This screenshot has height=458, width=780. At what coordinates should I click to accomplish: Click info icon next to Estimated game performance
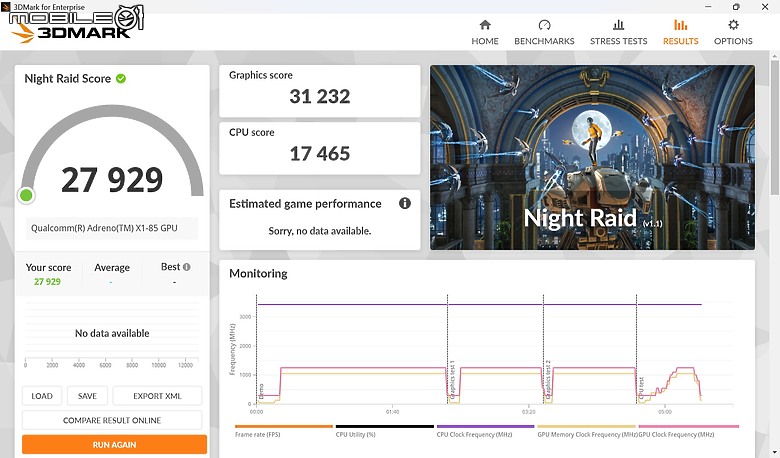coord(405,203)
